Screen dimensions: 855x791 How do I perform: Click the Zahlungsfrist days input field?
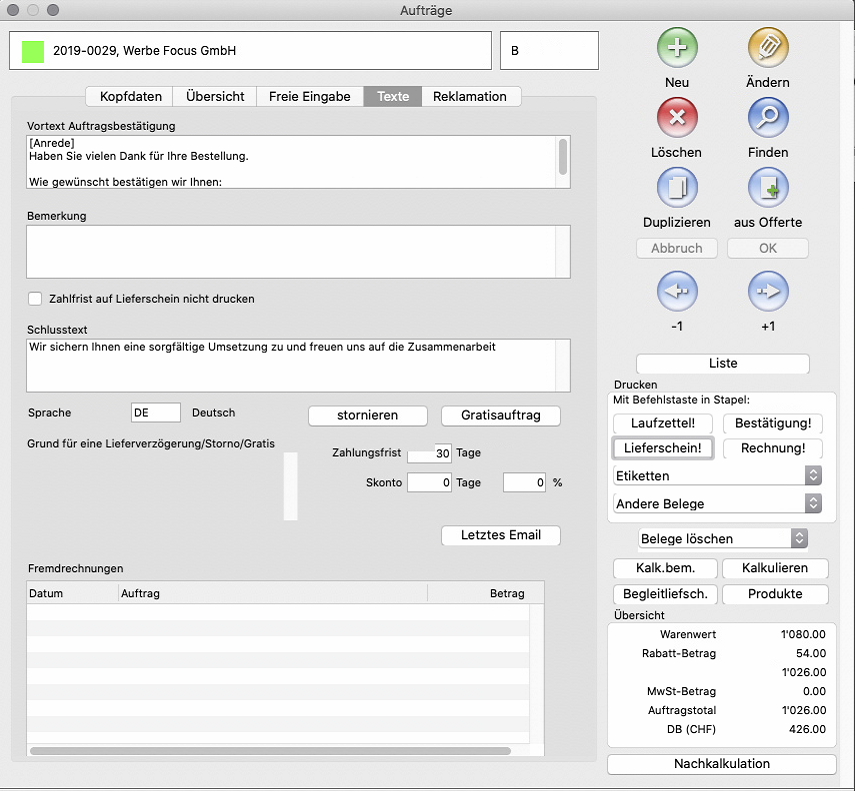point(429,454)
